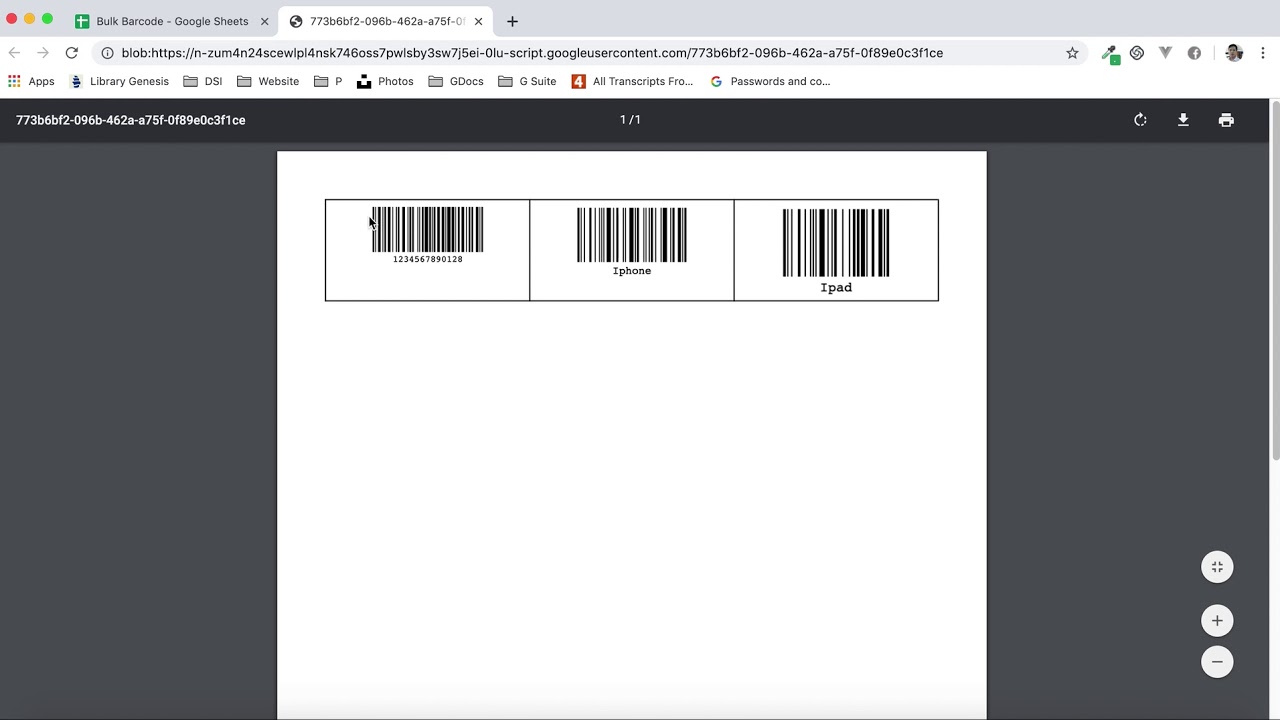Click the Ipad barcode
This screenshot has height=720, width=1280.
[x=836, y=243]
